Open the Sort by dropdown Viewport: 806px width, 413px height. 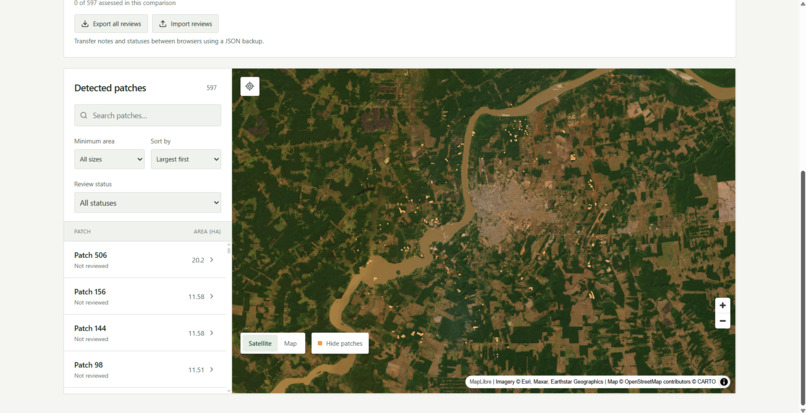click(x=186, y=159)
